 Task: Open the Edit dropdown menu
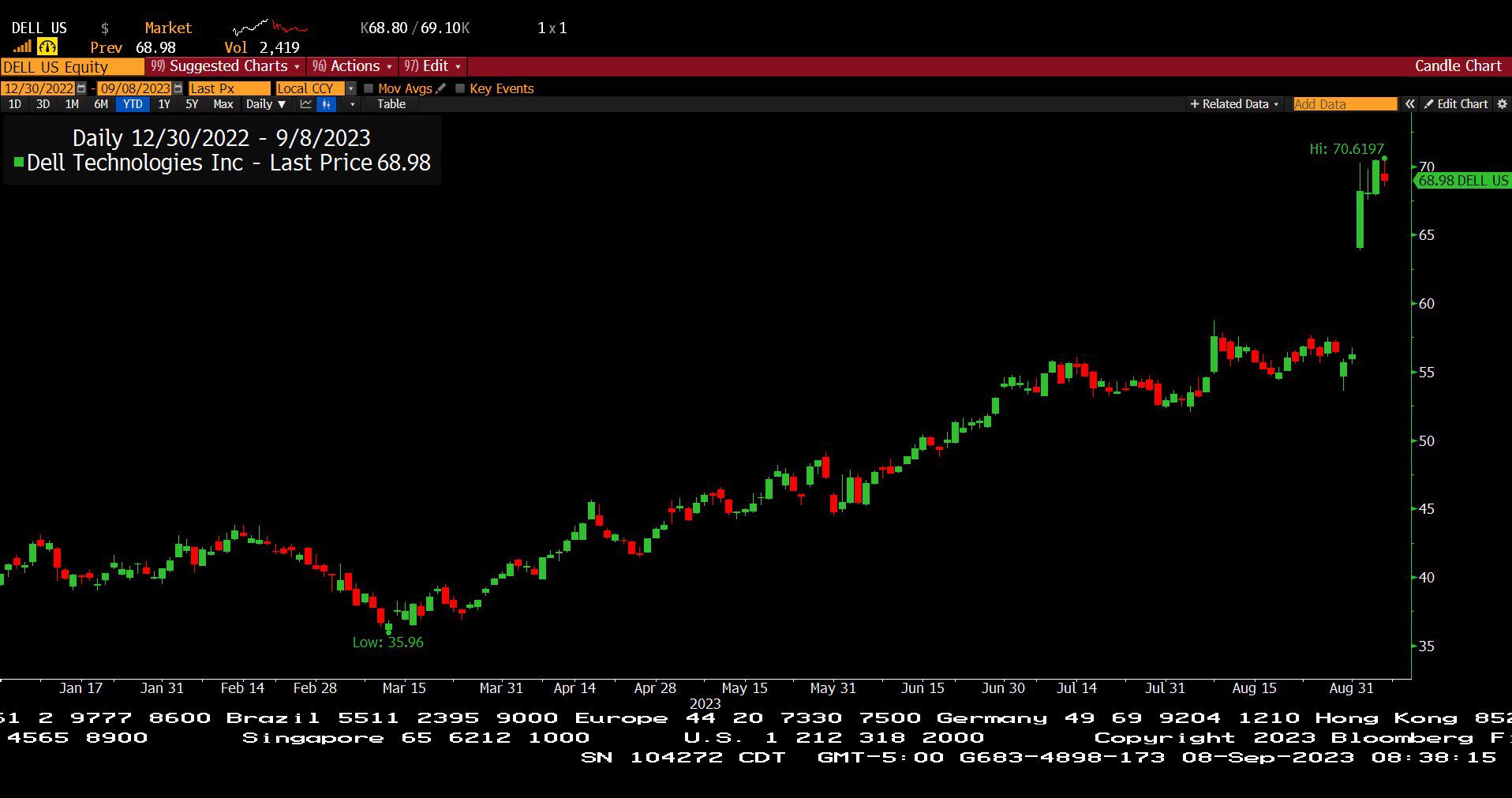[432, 66]
